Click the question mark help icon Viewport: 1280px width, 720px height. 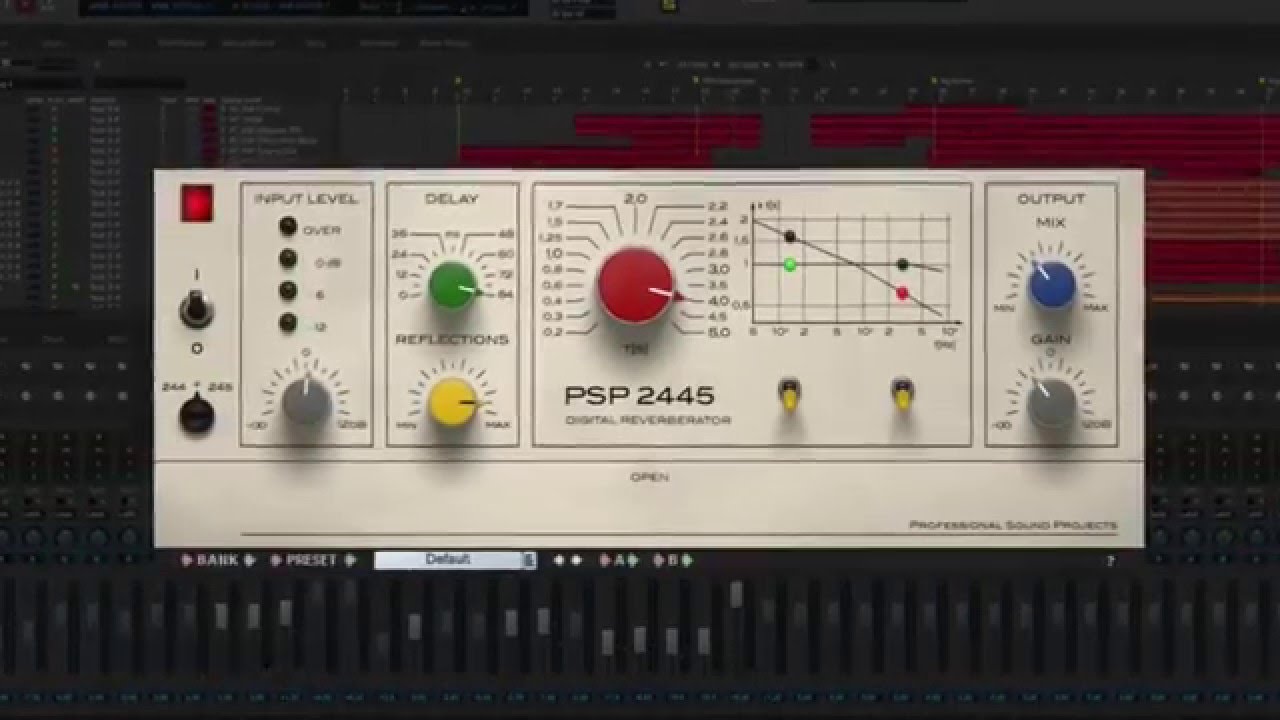1110,562
